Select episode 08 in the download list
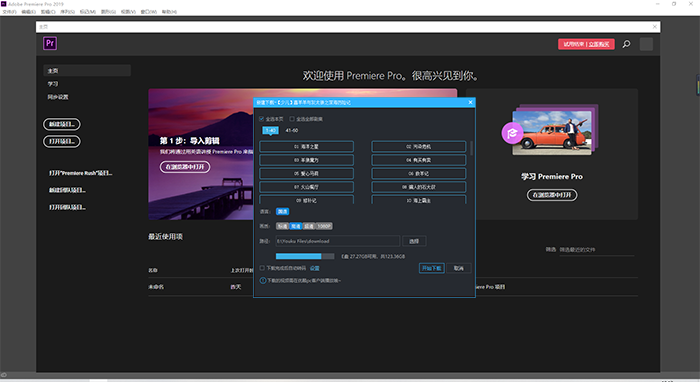Viewport: 700px width, 382px height. (x=419, y=187)
